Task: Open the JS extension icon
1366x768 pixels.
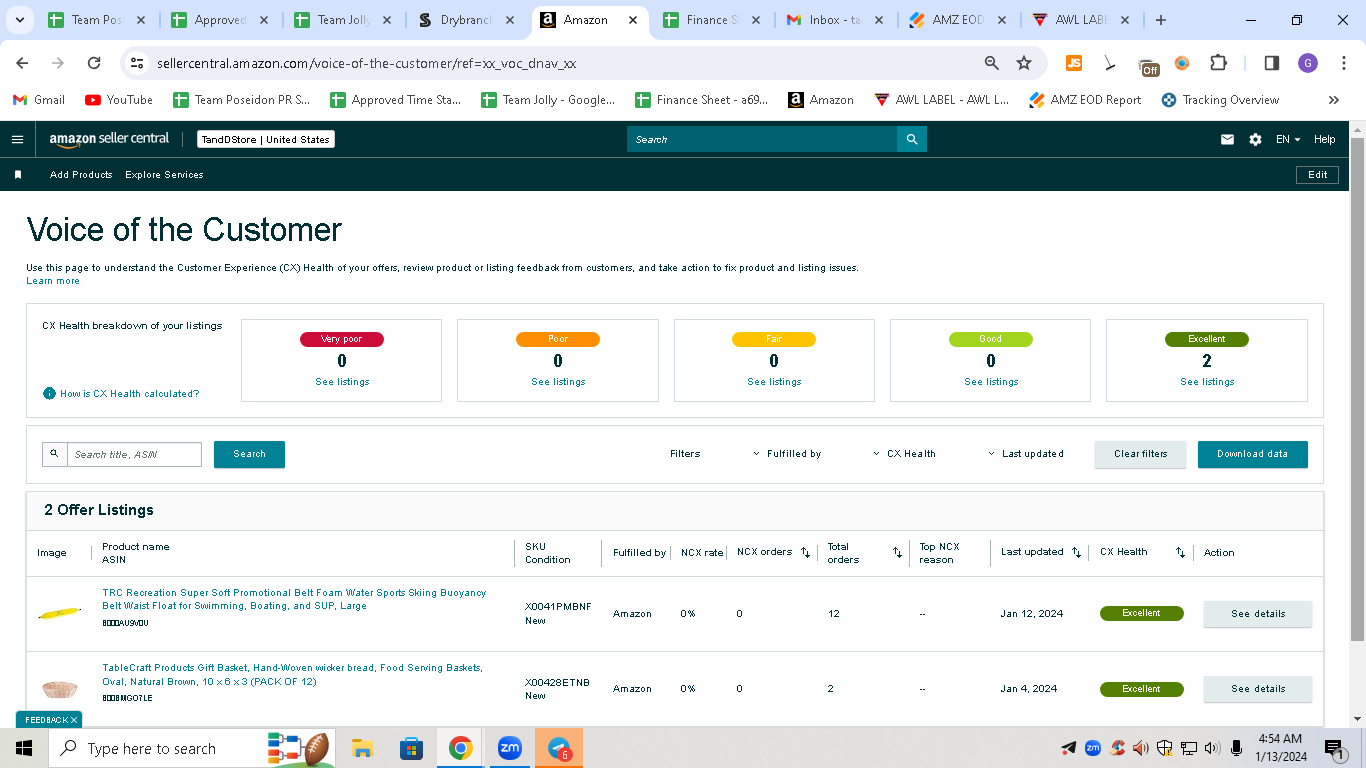Action: [x=1074, y=63]
